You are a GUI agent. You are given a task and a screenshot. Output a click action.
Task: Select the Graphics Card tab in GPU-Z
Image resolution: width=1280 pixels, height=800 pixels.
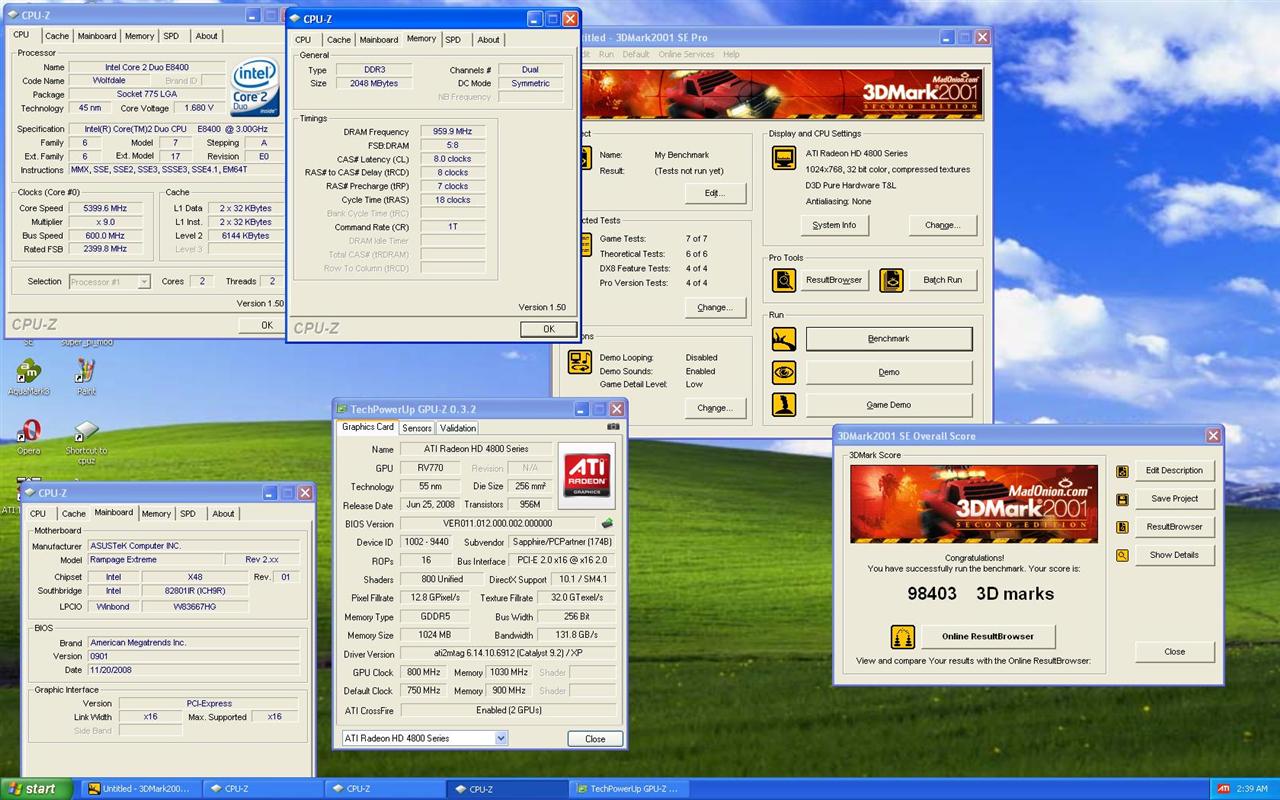tap(368, 427)
